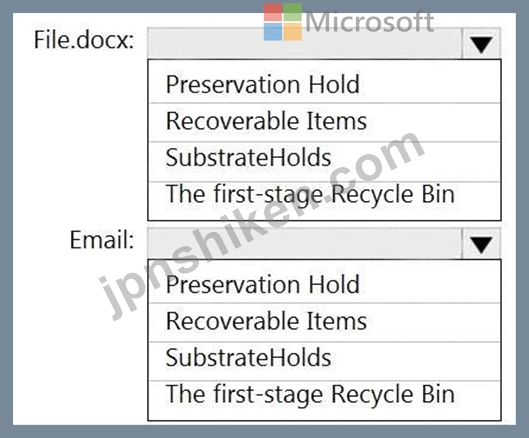Click the Email label
This screenshot has height=438, width=529.
pyautogui.click(x=102, y=240)
